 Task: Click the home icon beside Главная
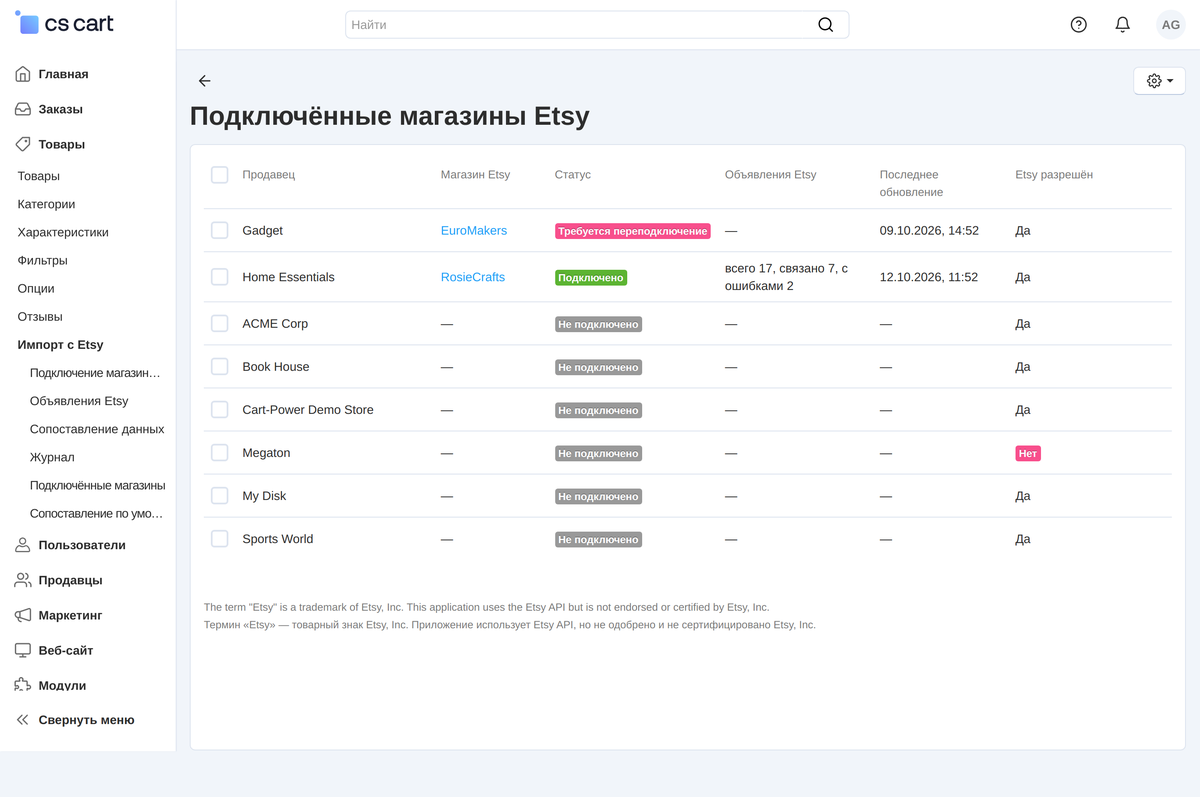pos(22,74)
